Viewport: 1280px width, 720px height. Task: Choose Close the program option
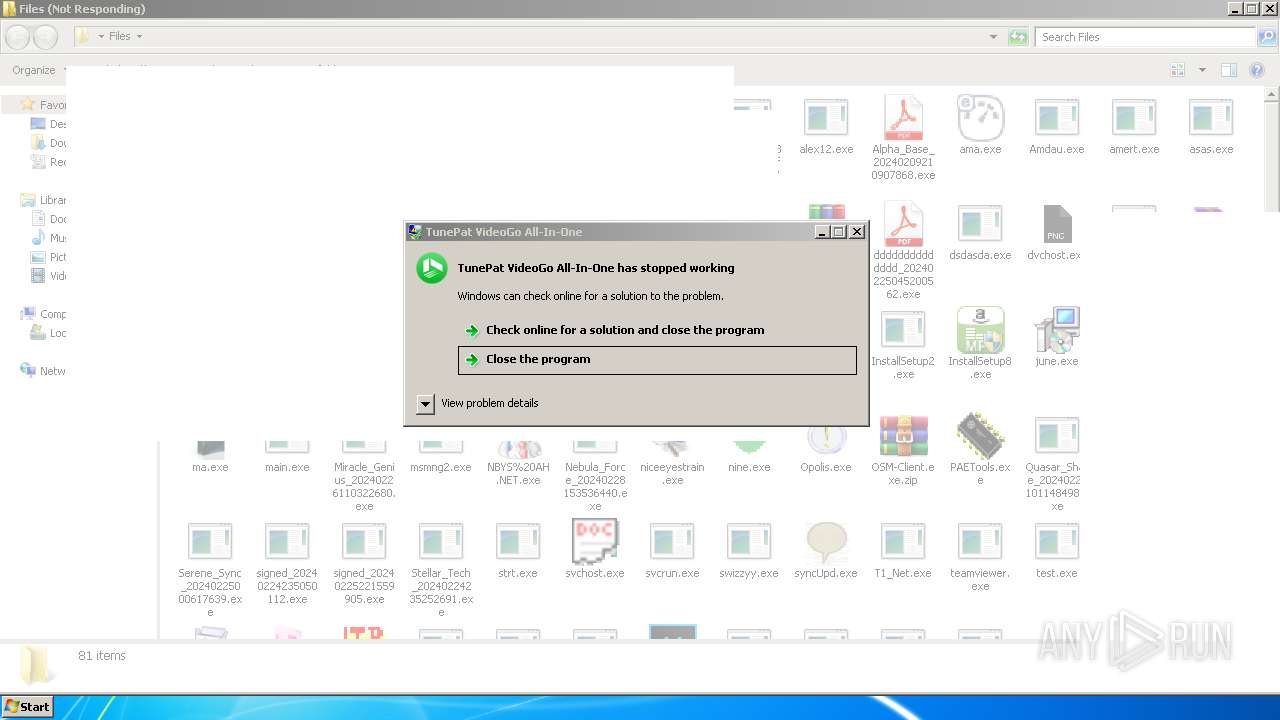[x=657, y=360]
